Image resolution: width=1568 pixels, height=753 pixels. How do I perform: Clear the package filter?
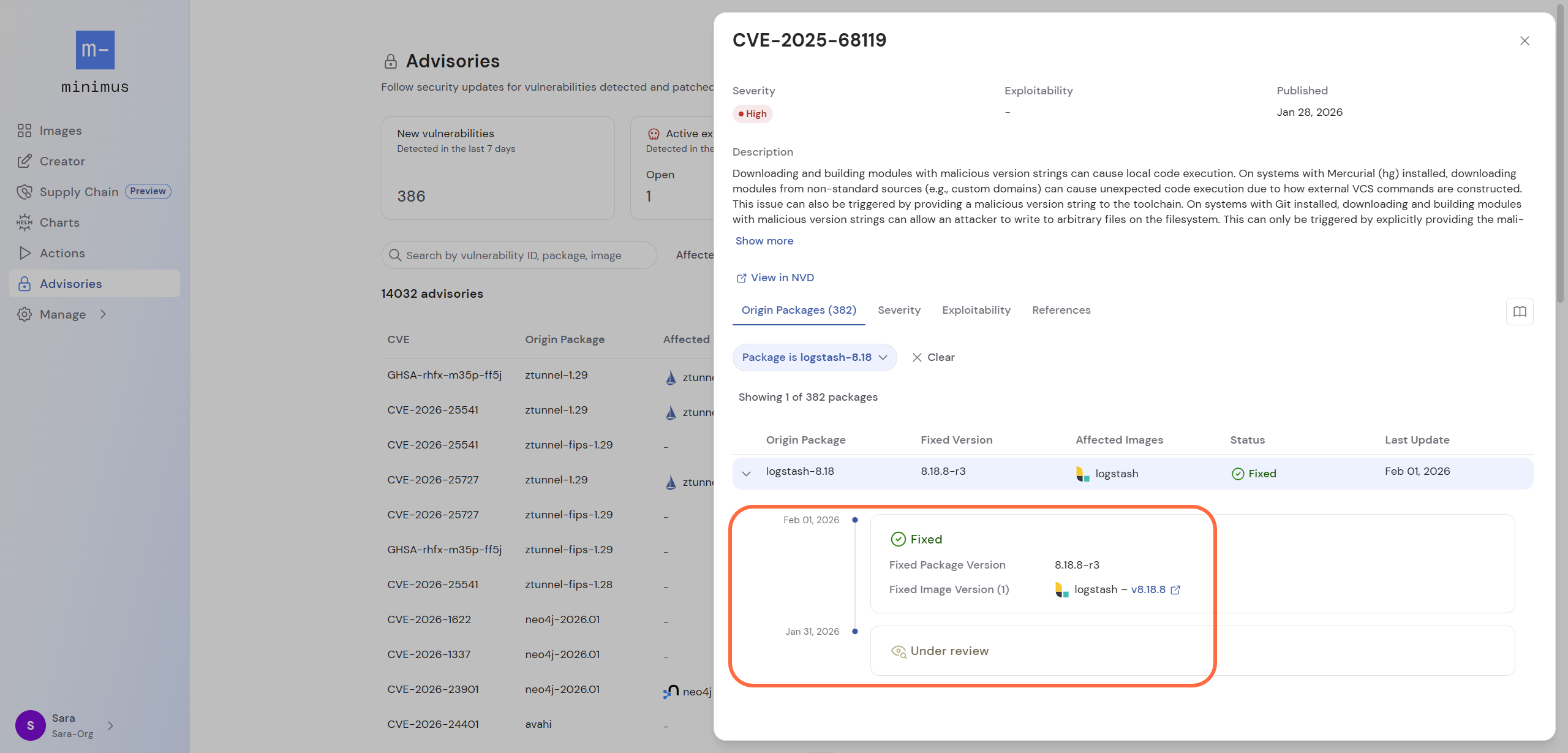coord(933,357)
